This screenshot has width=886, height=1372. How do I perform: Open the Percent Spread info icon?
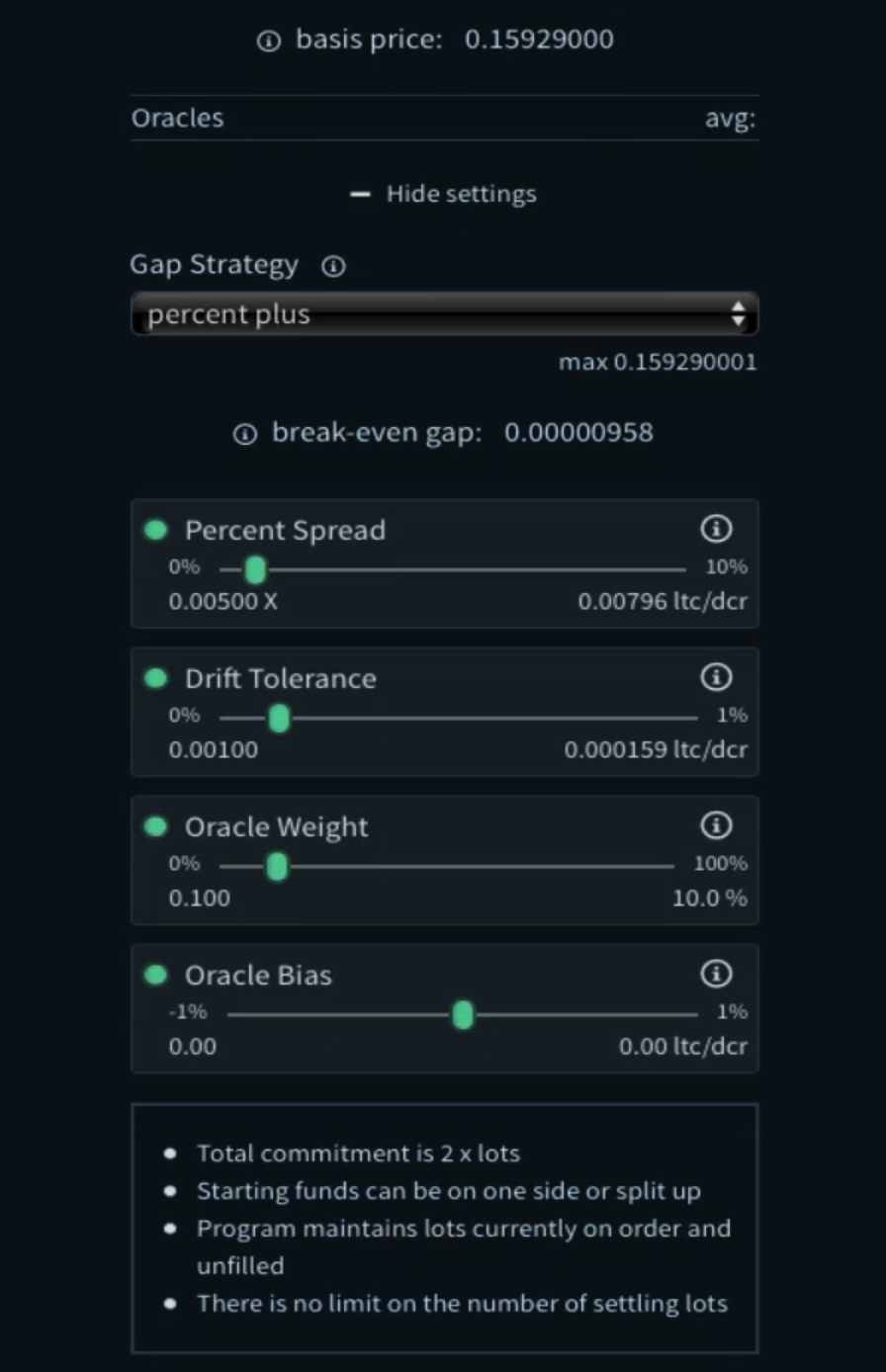click(x=716, y=529)
